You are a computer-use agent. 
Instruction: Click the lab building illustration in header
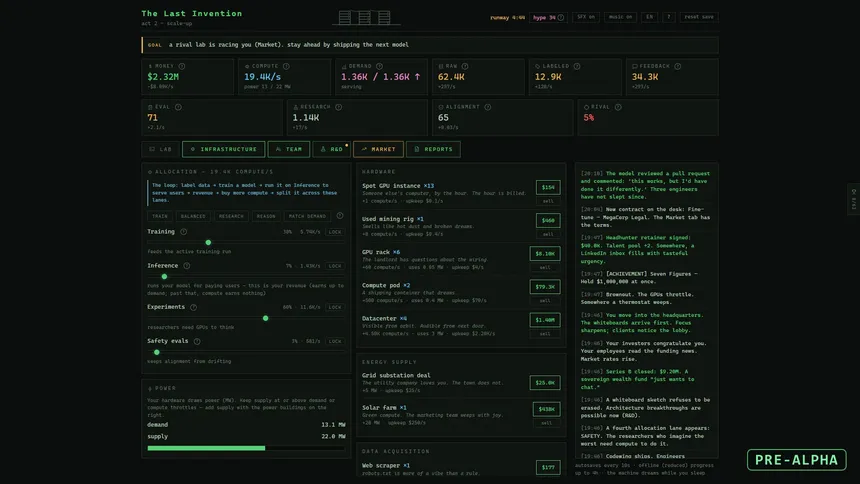tap(365, 18)
